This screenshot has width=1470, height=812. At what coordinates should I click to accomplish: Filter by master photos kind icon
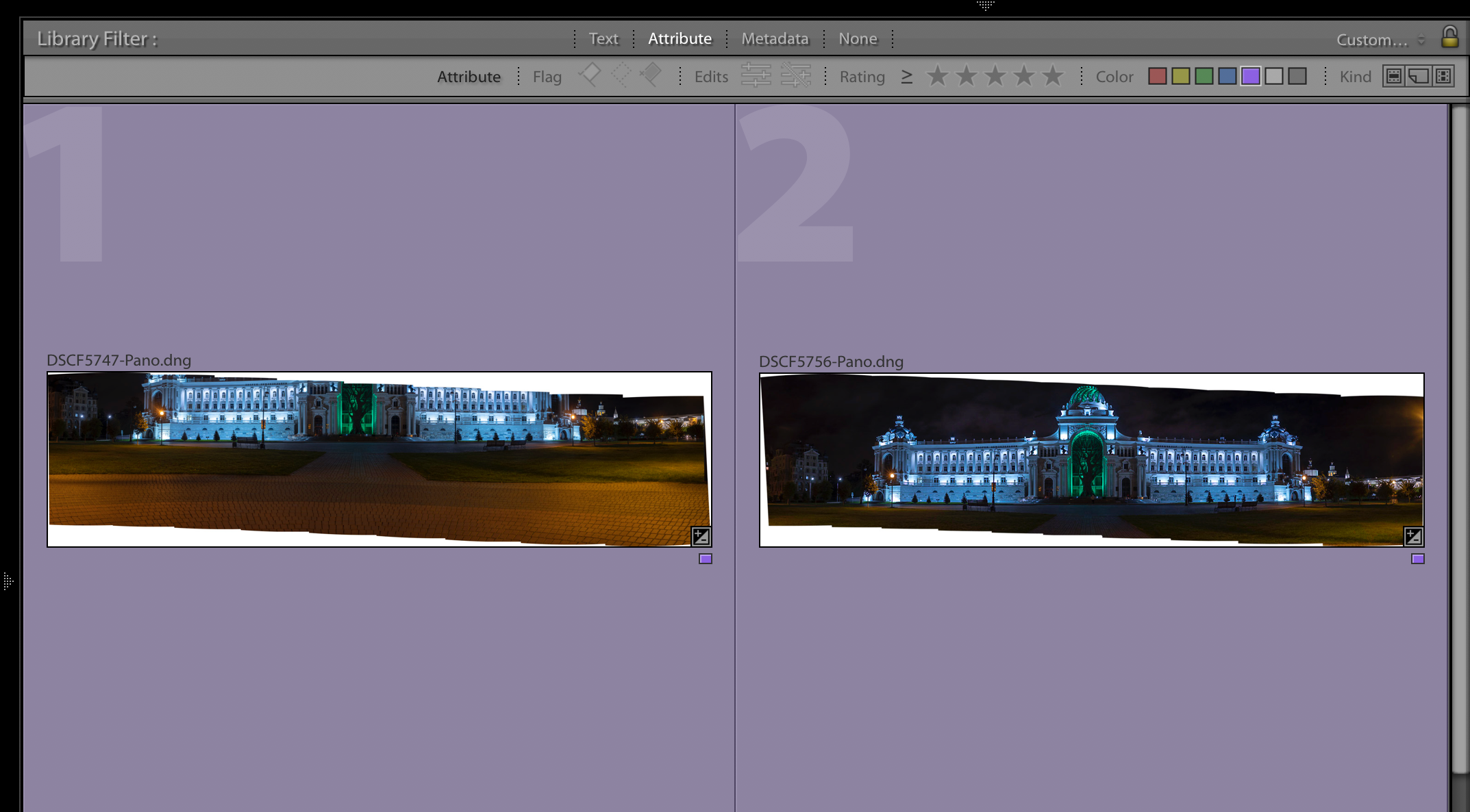point(1393,76)
